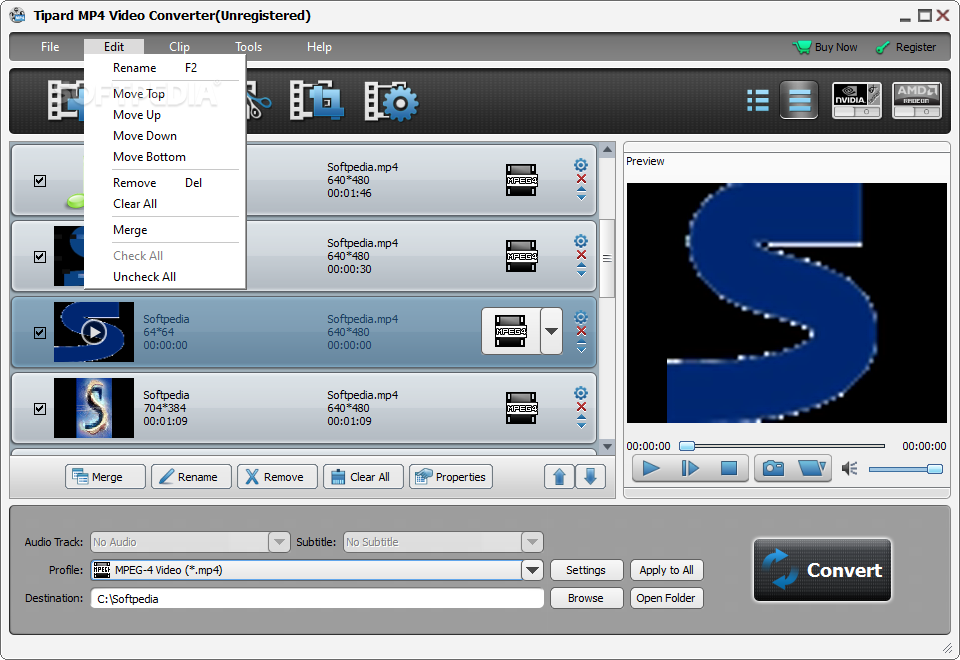Mute preview audio speaker icon
960x660 pixels.
tap(849, 469)
